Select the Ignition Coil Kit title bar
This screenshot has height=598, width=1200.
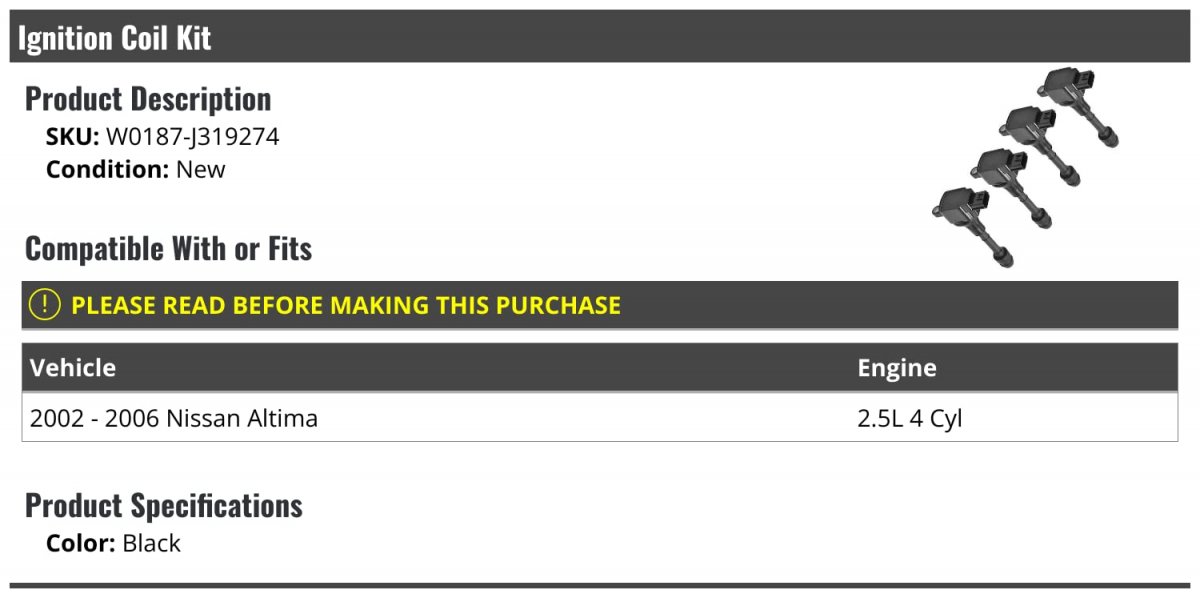[x=600, y=37]
